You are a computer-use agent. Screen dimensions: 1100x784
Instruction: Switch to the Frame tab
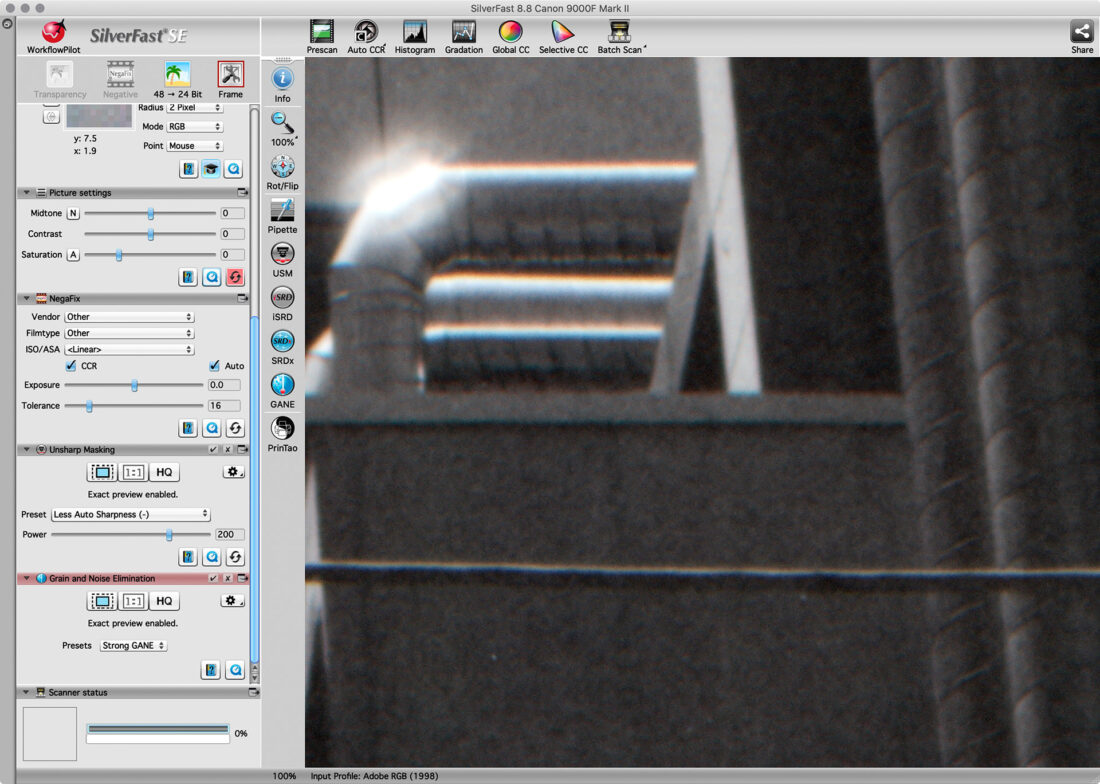231,78
